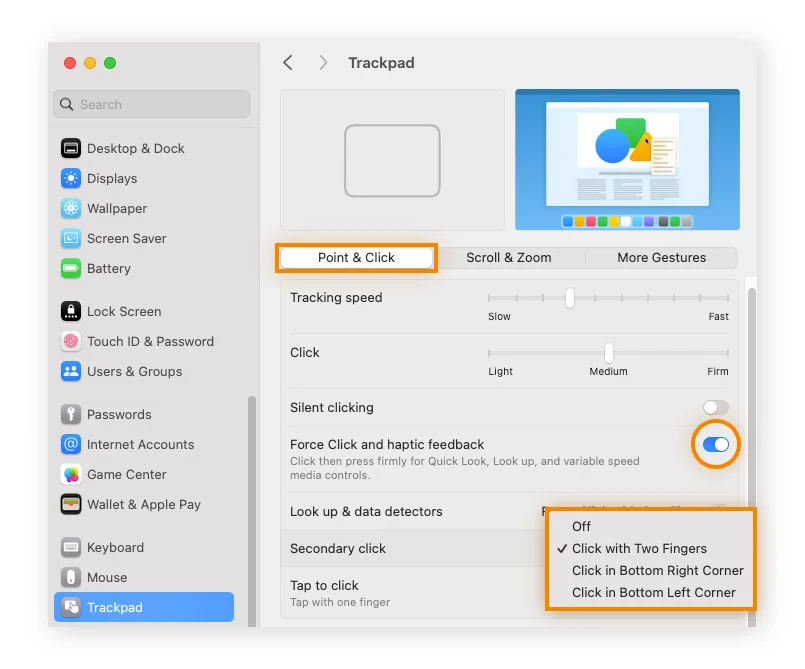Viewport: 805px width, 669px height.
Task: Select the Mouse icon in sidebar
Action: [x=71, y=577]
